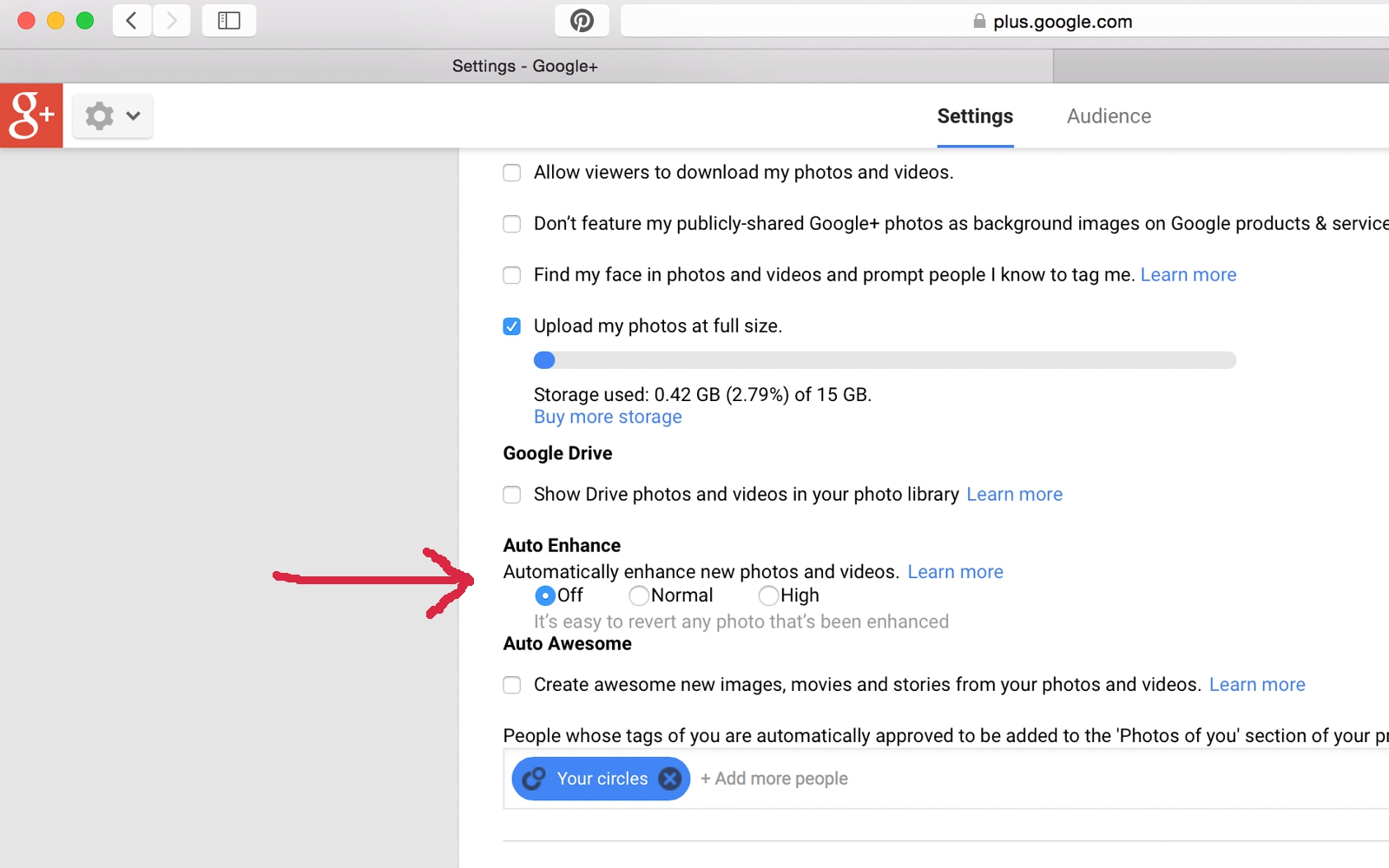
Task: Click the Storage used 0.42 GB text
Action: [702, 395]
